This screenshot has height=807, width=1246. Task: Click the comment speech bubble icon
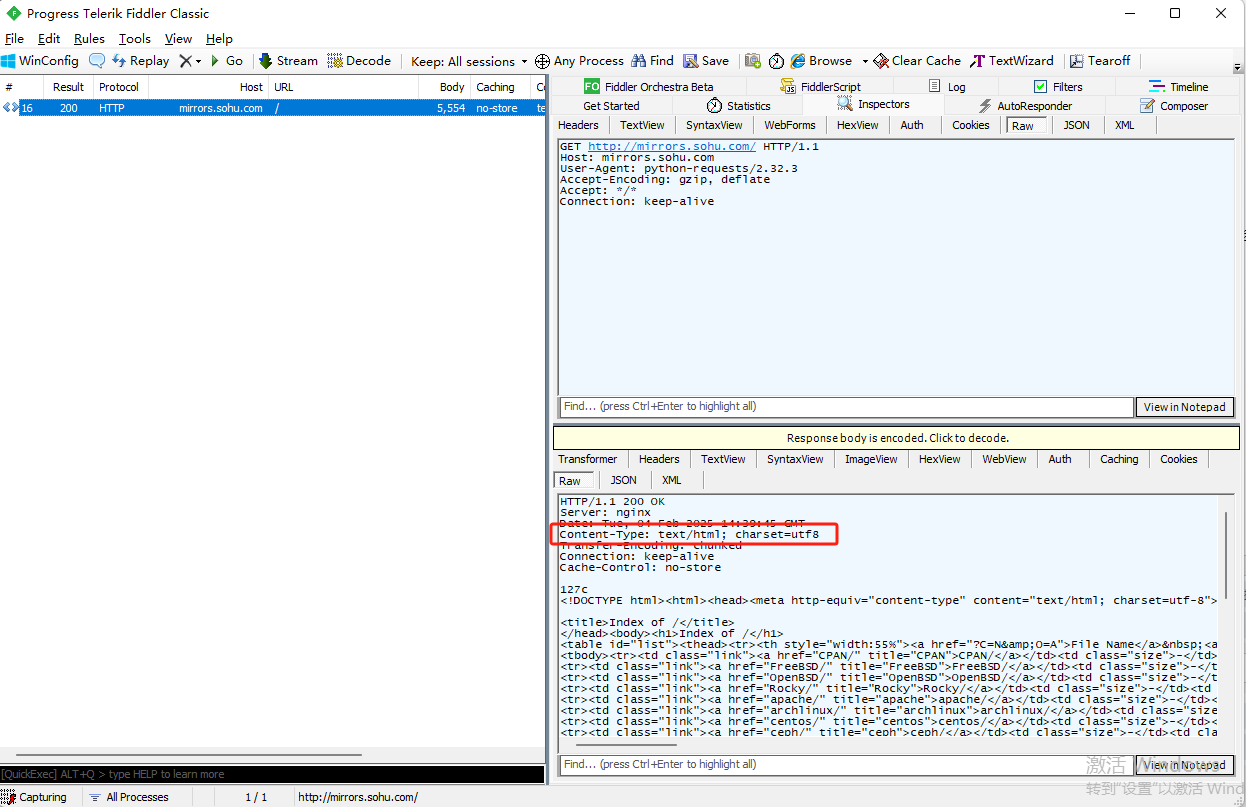97,61
